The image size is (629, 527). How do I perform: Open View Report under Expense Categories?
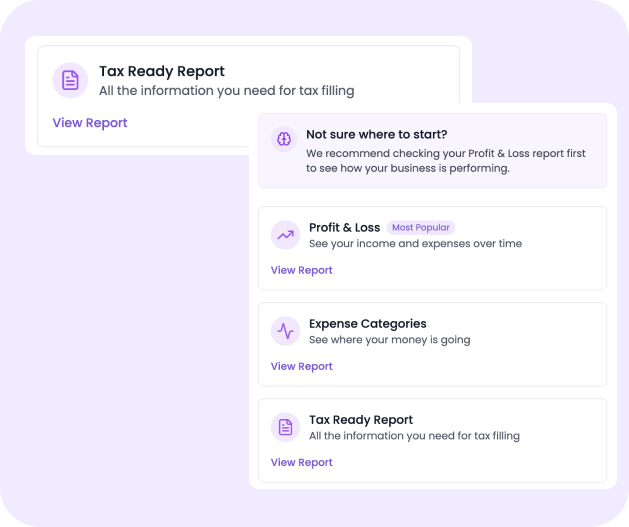point(302,367)
